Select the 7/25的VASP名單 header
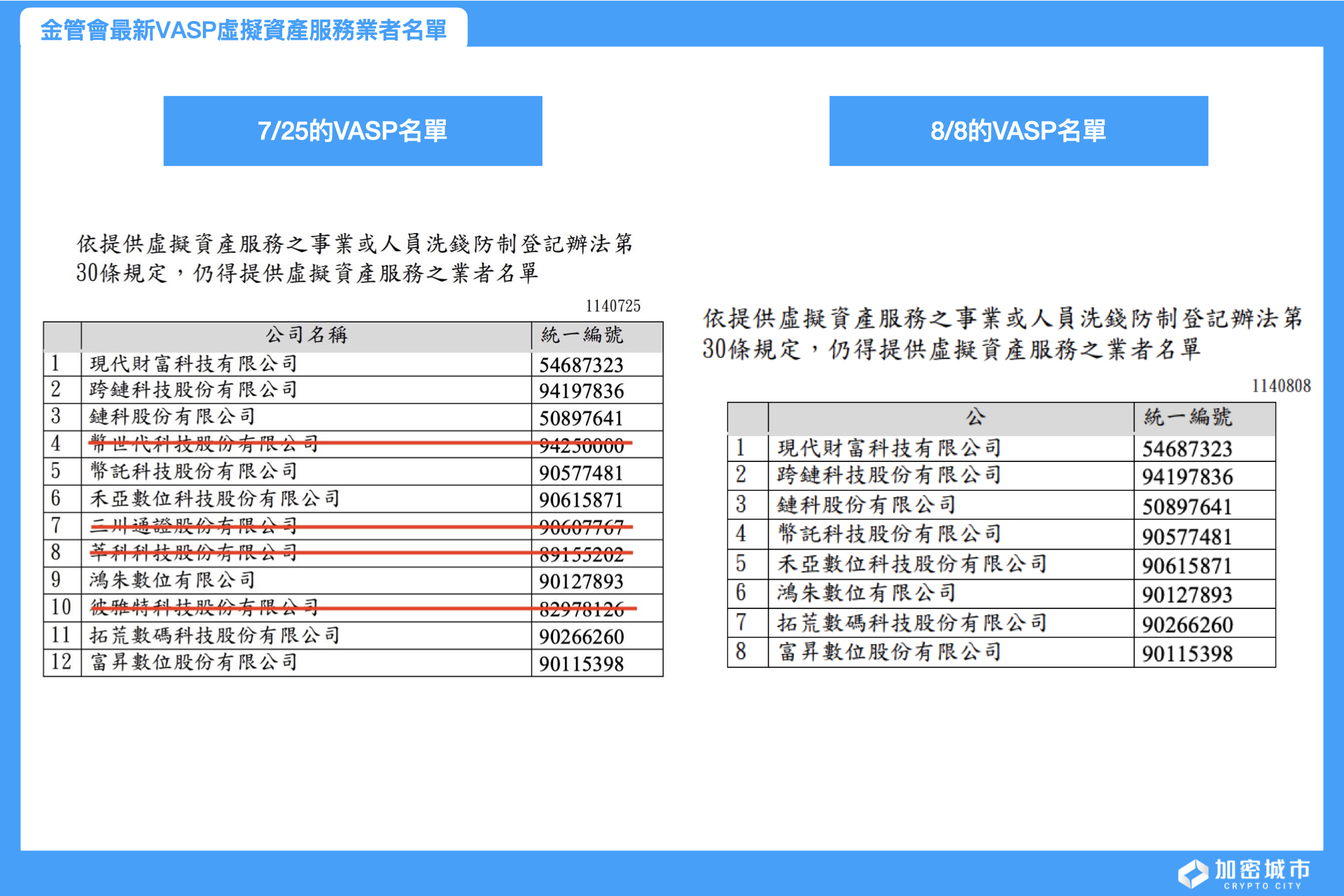Screen dimensions: 1344x896 pos(353,130)
